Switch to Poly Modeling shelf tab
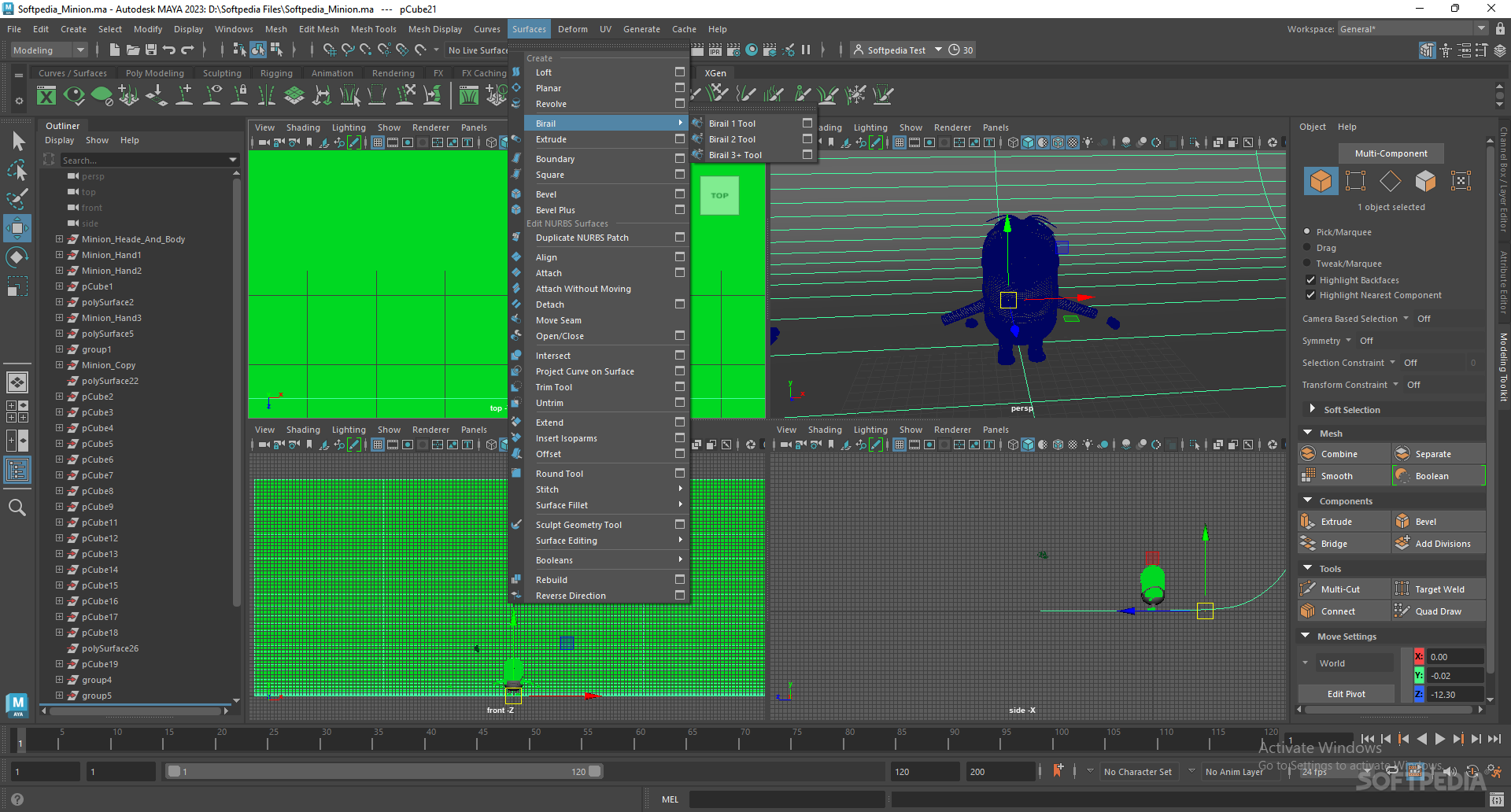Image resolution: width=1511 pixels, height=812 pixels. (155, 73)
